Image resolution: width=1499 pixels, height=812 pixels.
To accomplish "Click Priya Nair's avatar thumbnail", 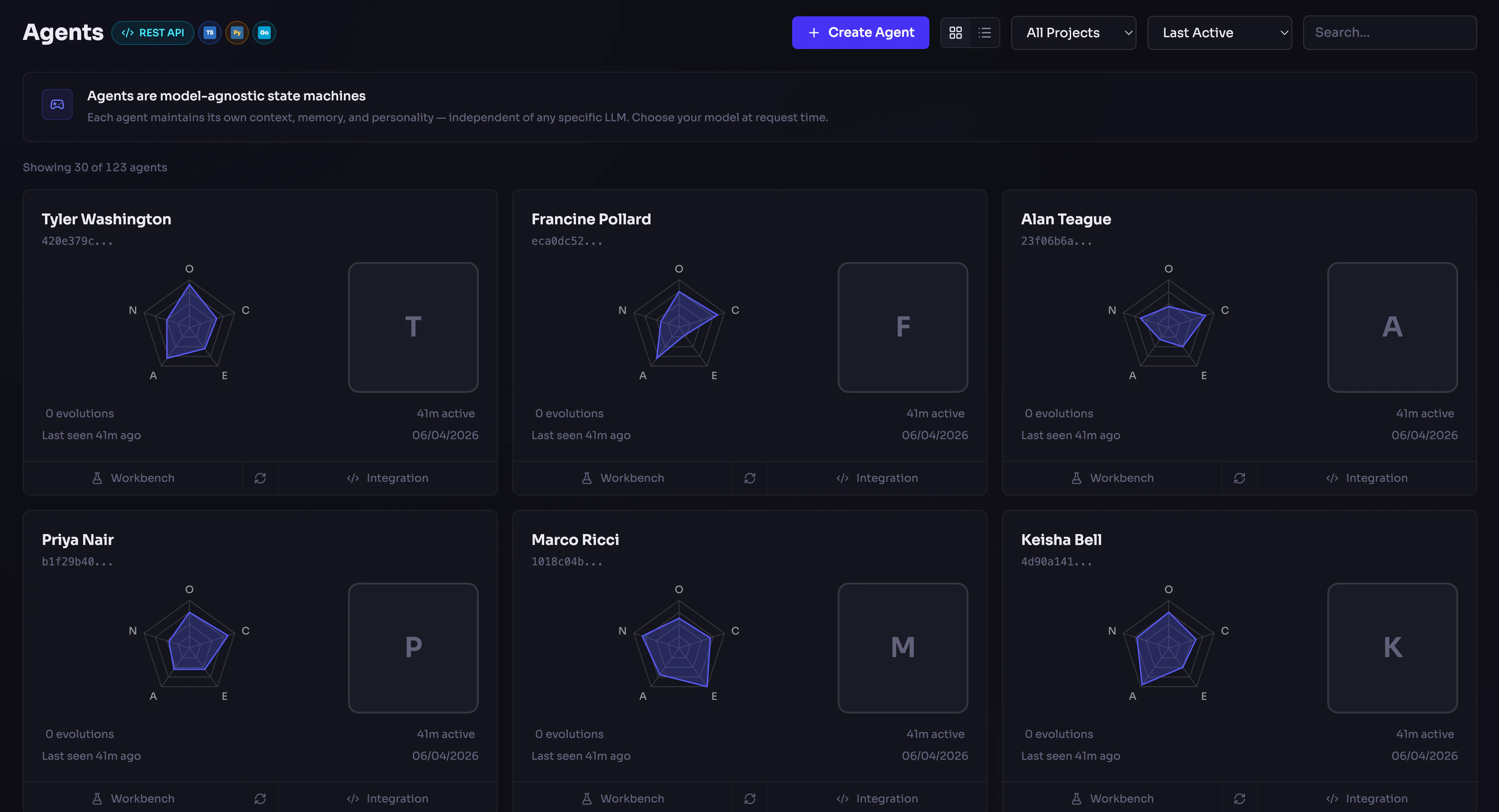I will [412, 648].
